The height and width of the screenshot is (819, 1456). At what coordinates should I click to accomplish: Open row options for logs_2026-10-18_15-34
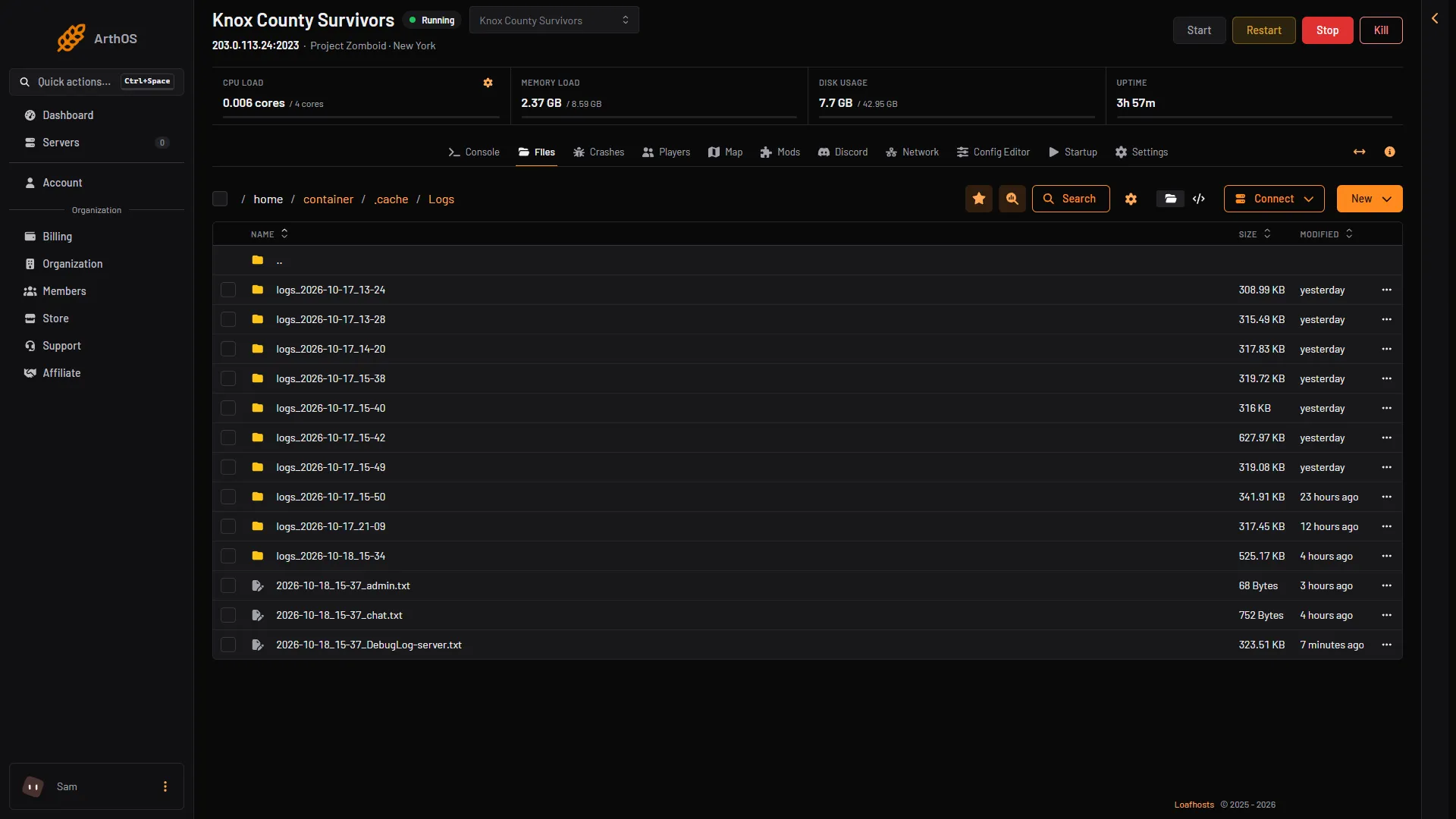click(x=1387, y=556)
